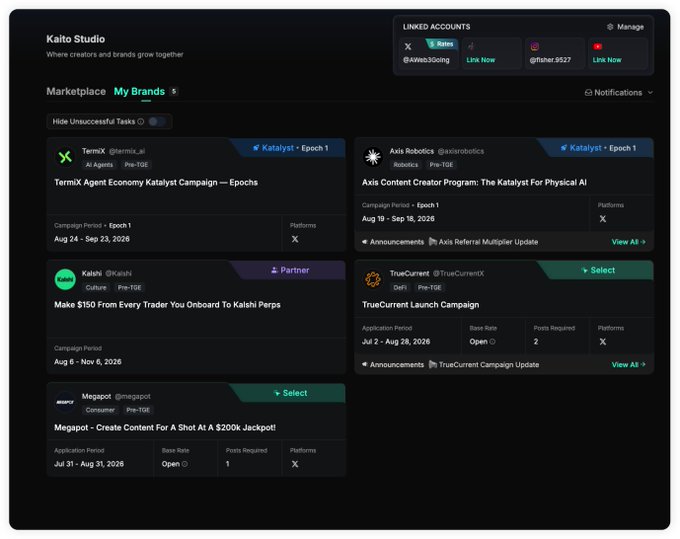Click the Consumer tag on Megapot card
Viewport: 680px width, 539px height.
100,410
